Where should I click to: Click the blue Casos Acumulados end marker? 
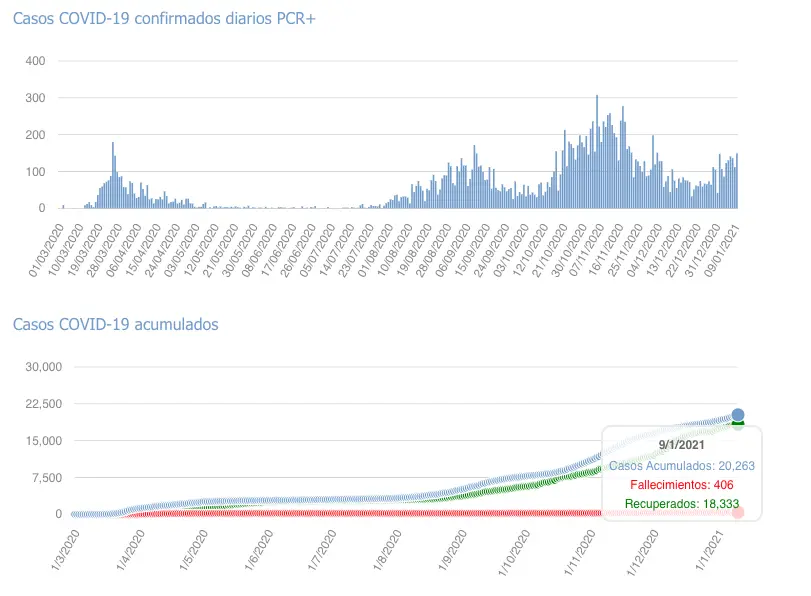click(737, 415)
